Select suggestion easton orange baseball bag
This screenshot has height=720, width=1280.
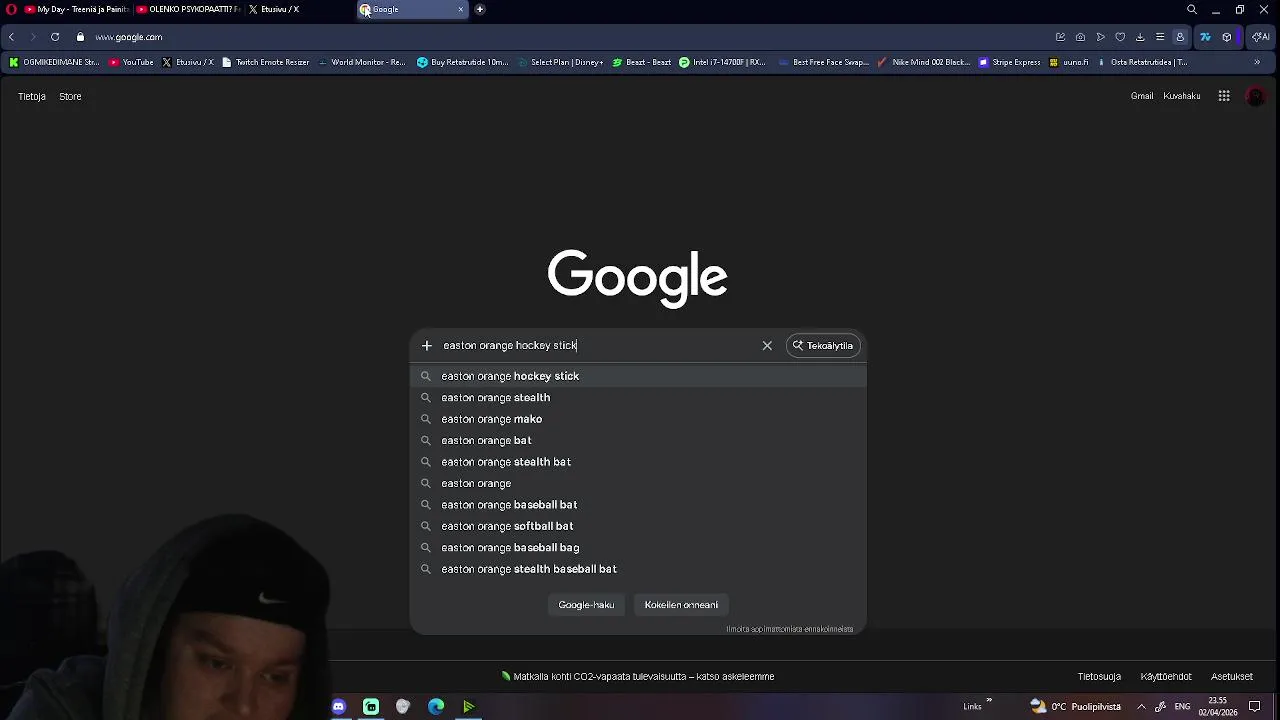tap(638, 548)
